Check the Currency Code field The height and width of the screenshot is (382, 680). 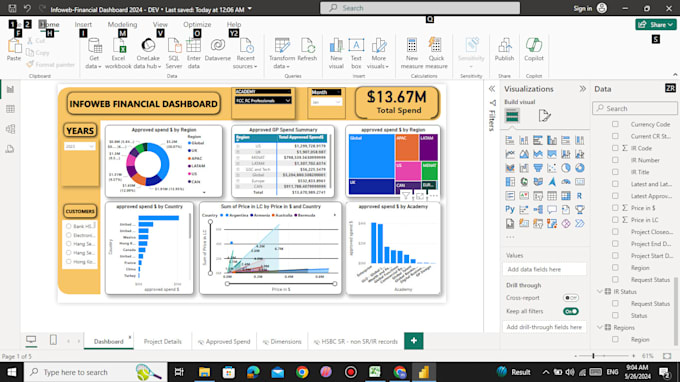coord(615,124)
